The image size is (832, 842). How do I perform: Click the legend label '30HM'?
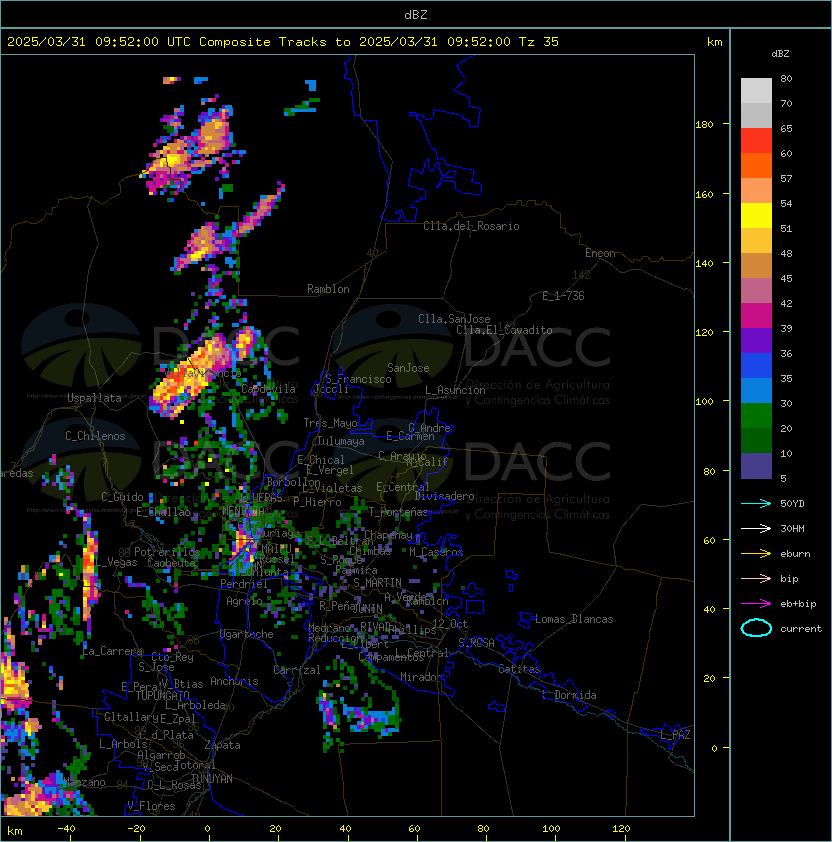792,528
